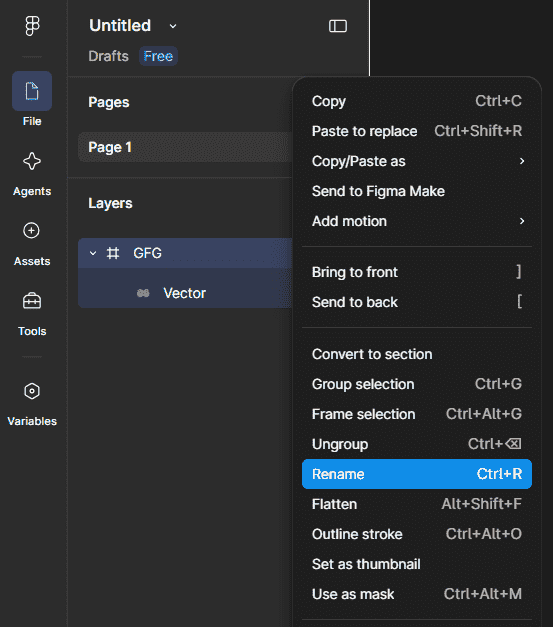Open the Variables sidebar panel
This screenshot has width=553, height=627.
[32, 391]
